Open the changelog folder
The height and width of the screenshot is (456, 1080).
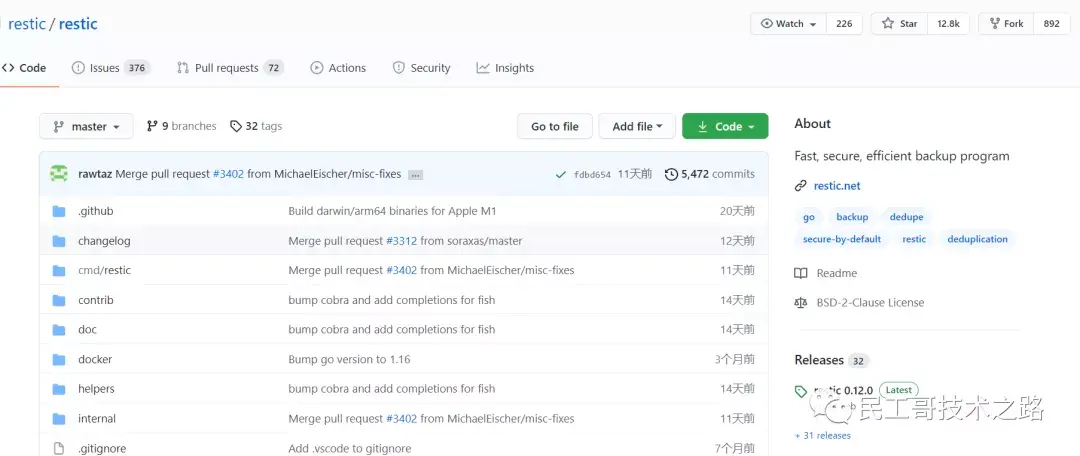(x=104, y=241)
